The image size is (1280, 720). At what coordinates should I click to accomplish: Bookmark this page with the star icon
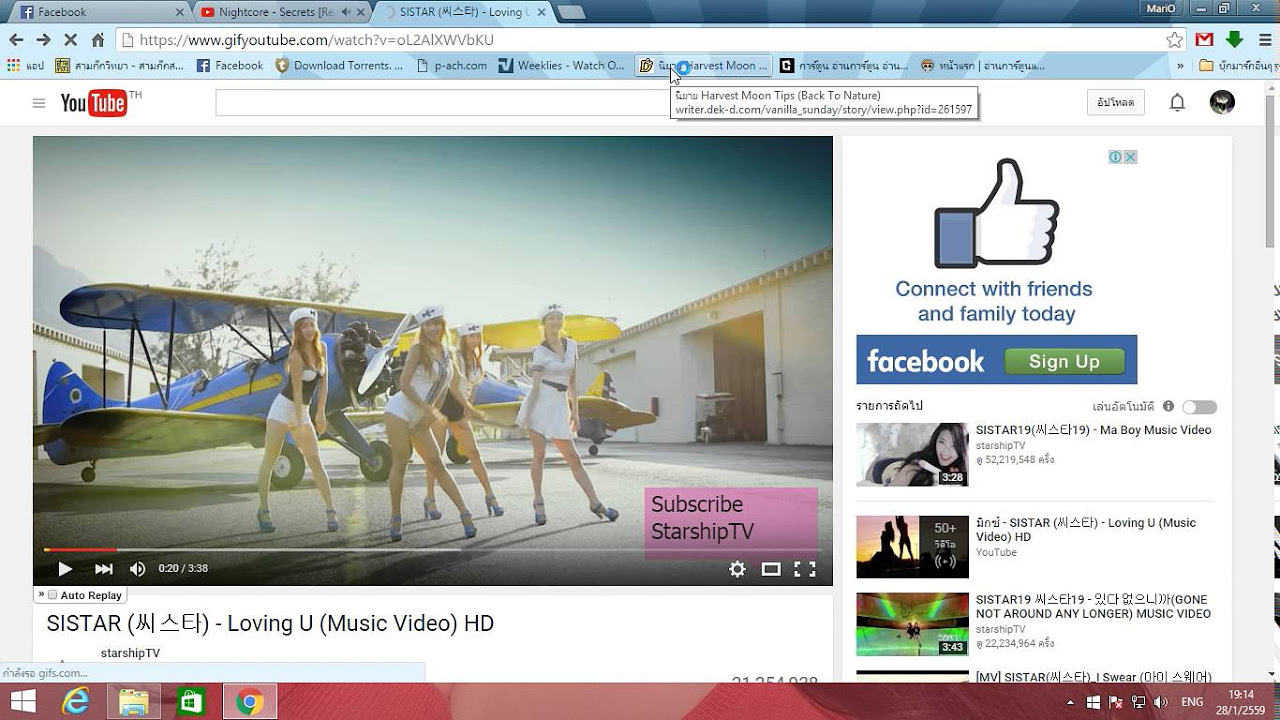coord(1174,40)
